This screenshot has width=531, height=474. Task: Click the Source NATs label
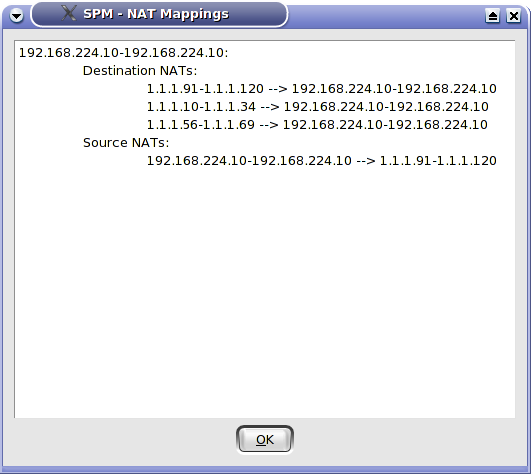(126, 143)
